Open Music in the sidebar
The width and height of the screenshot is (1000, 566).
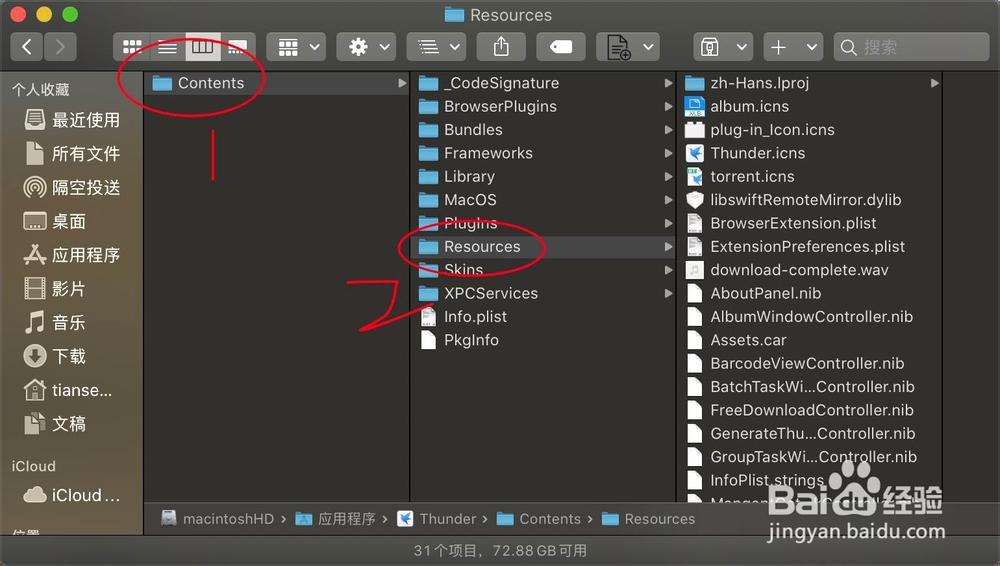55,323
